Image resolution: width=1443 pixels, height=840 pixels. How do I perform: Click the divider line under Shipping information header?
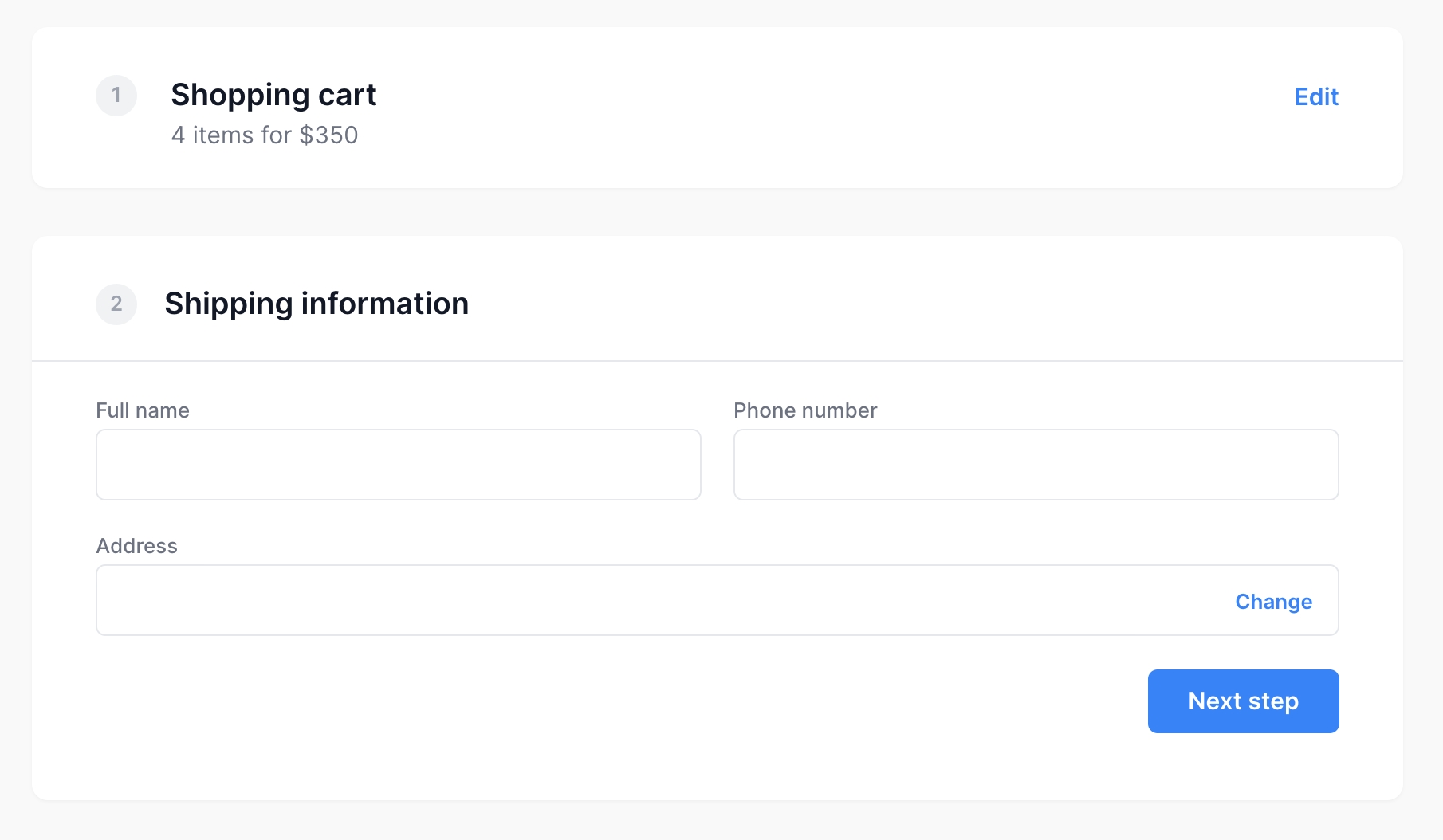[x=718, y=361]
